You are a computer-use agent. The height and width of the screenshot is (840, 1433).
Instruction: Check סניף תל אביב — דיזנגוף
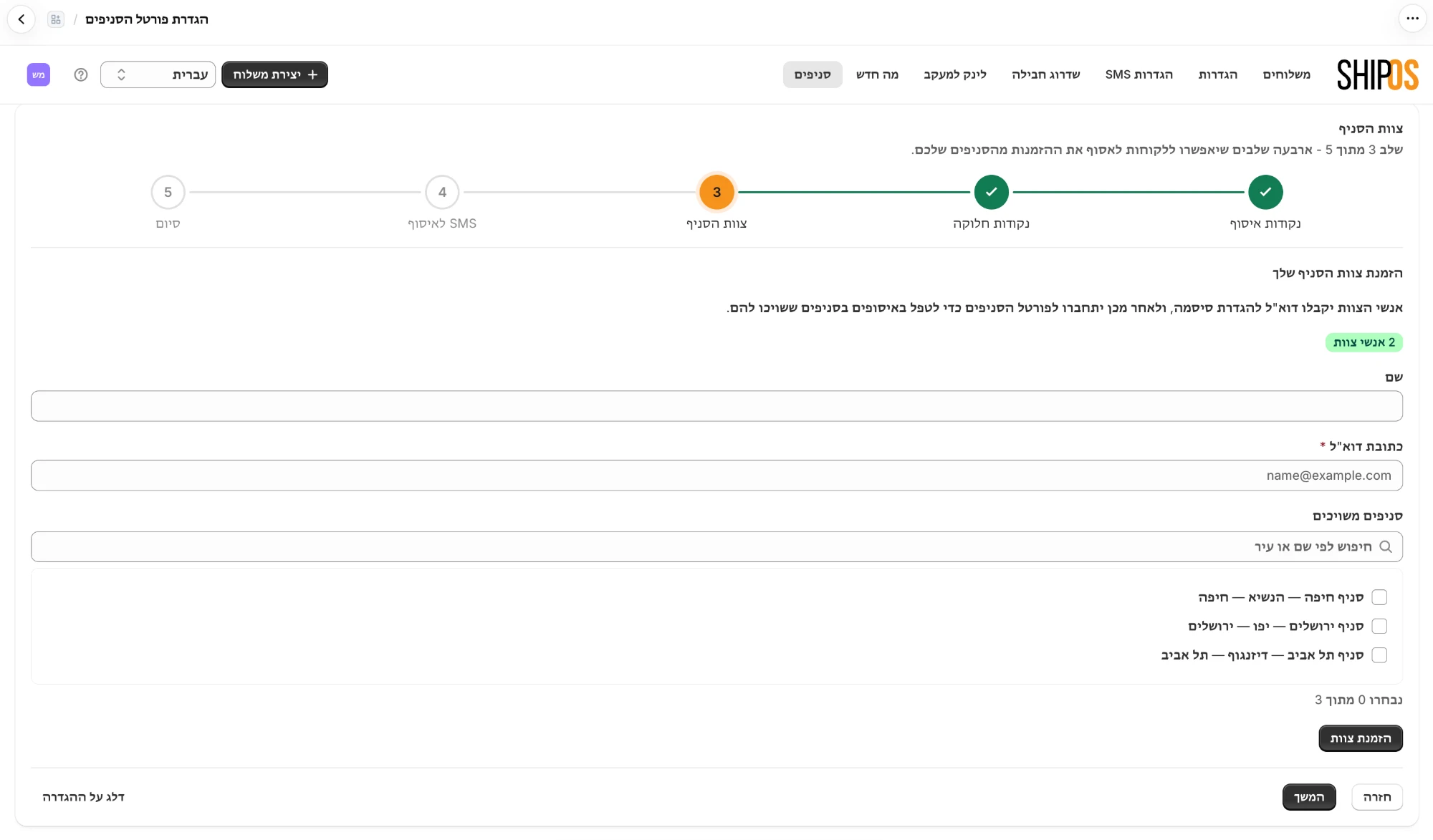pos(1379,655)
